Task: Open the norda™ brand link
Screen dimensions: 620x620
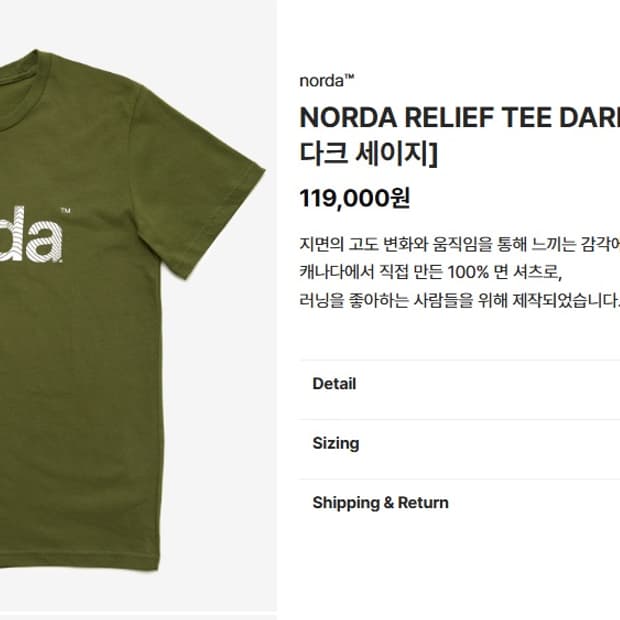Action: pyautogui.click(x=327, y=81)
